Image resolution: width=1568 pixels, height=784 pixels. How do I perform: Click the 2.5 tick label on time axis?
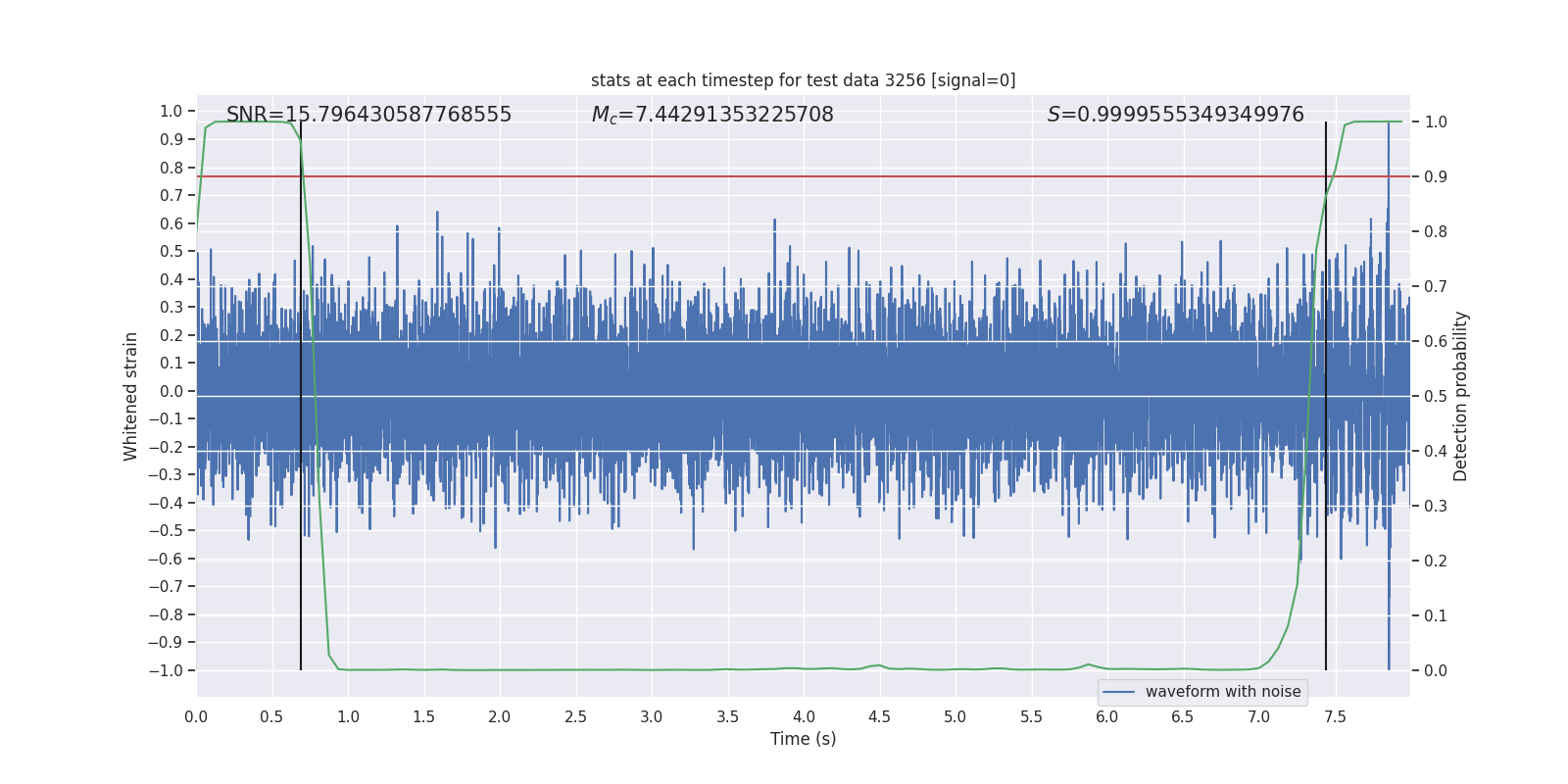(575, 716)
